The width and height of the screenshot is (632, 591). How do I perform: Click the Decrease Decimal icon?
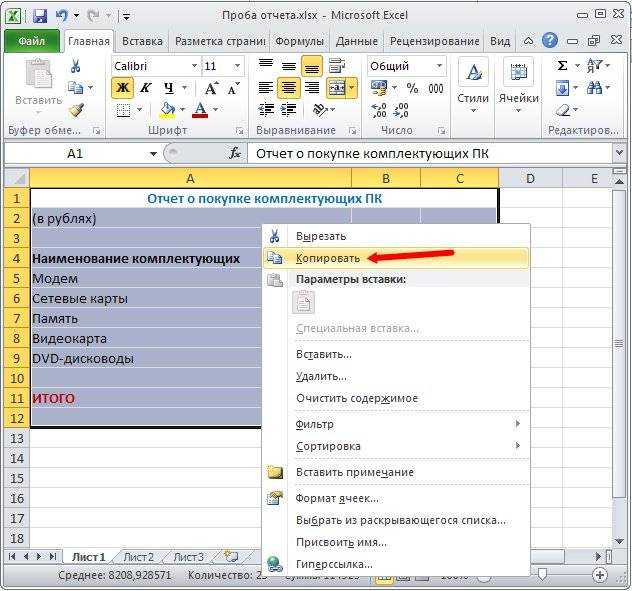point(401,110)
